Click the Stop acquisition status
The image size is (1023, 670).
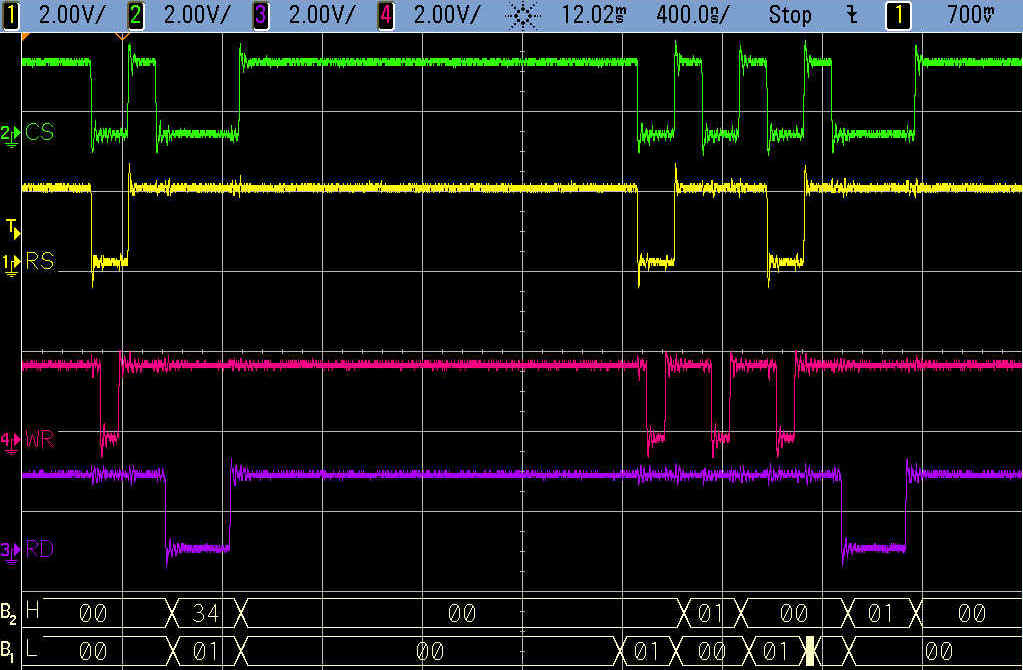pyautogui.click(x=790, y=14)
